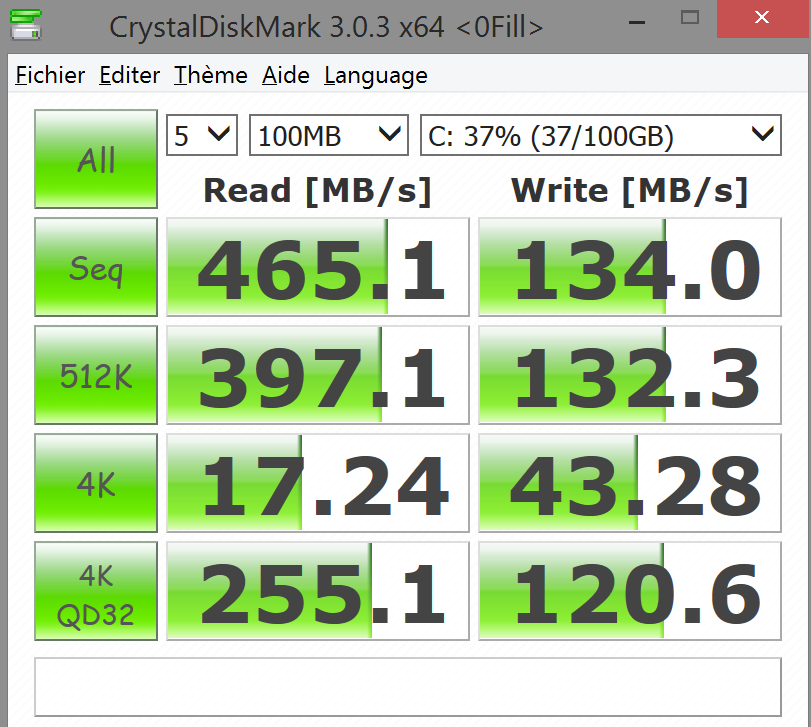Select the Seq write value 134.0

[x=629, y=267]
